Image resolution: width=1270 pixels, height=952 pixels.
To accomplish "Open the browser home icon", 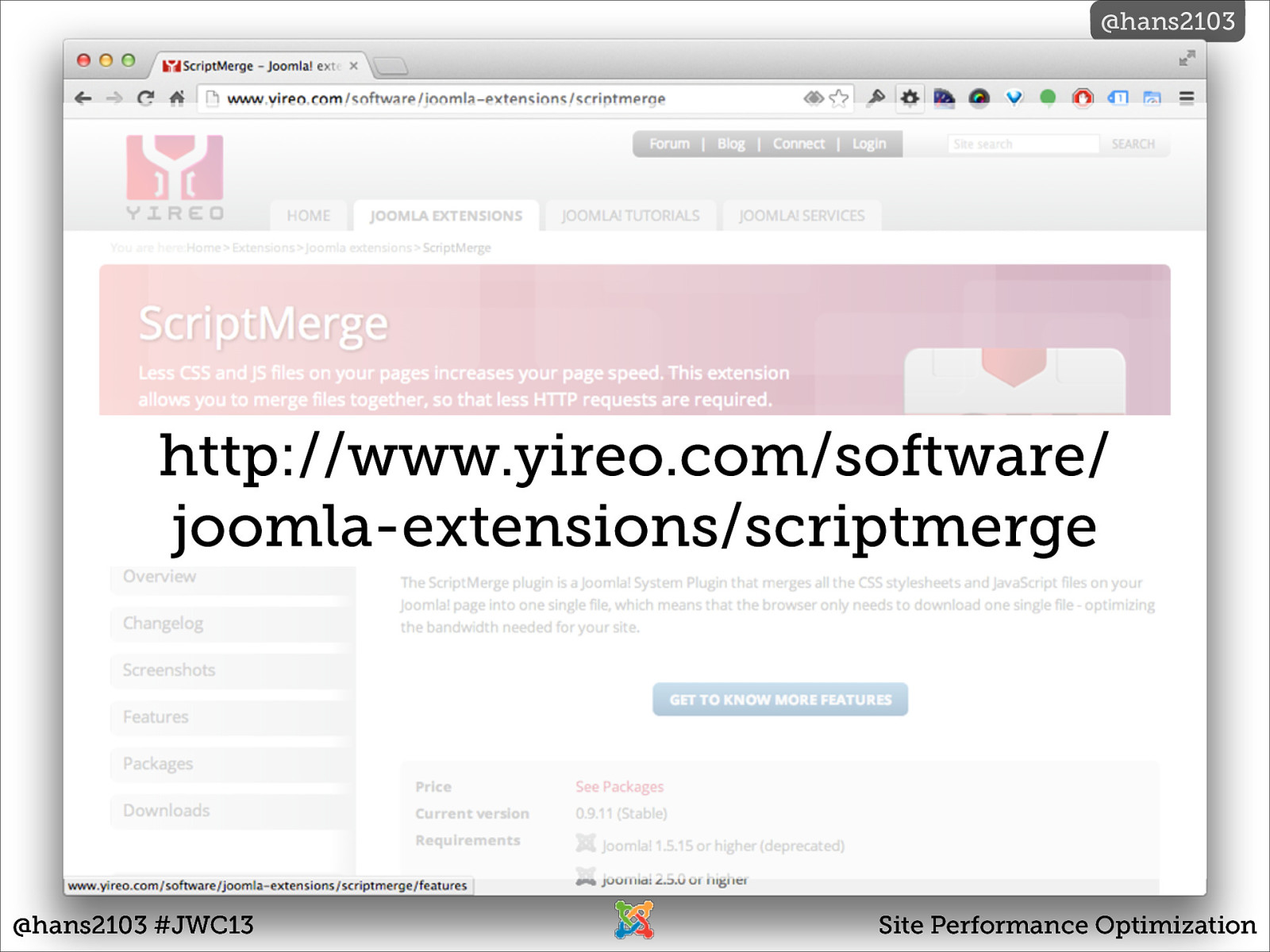I will tap(177, 98).
